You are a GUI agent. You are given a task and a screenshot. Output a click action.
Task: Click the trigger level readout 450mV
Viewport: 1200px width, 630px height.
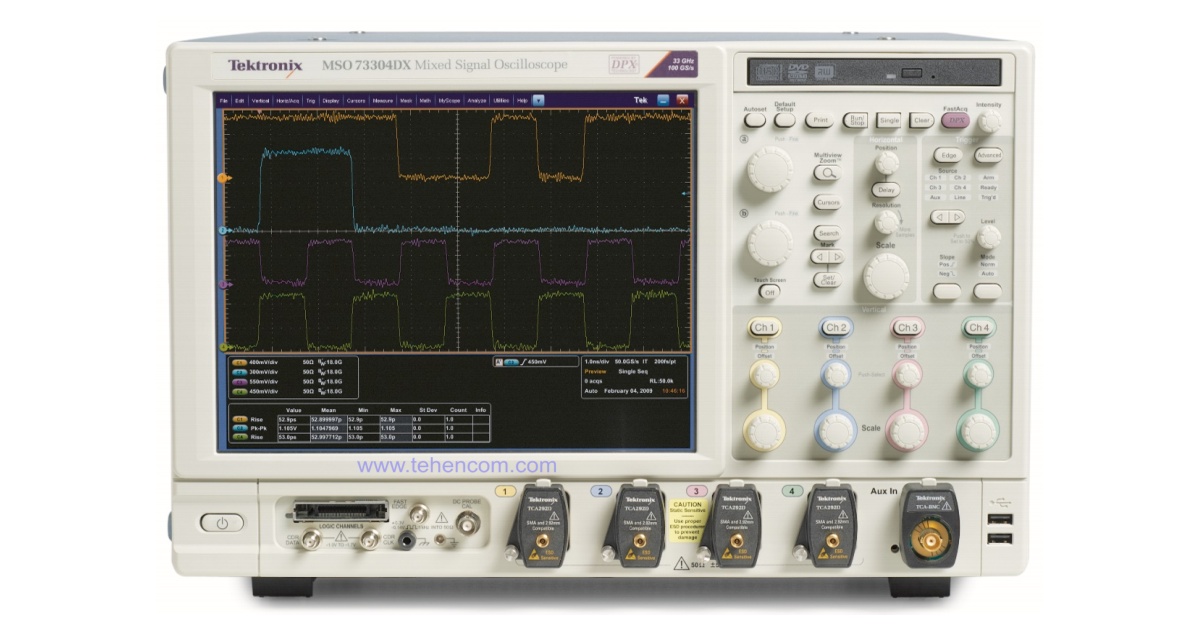pos(535,361)
